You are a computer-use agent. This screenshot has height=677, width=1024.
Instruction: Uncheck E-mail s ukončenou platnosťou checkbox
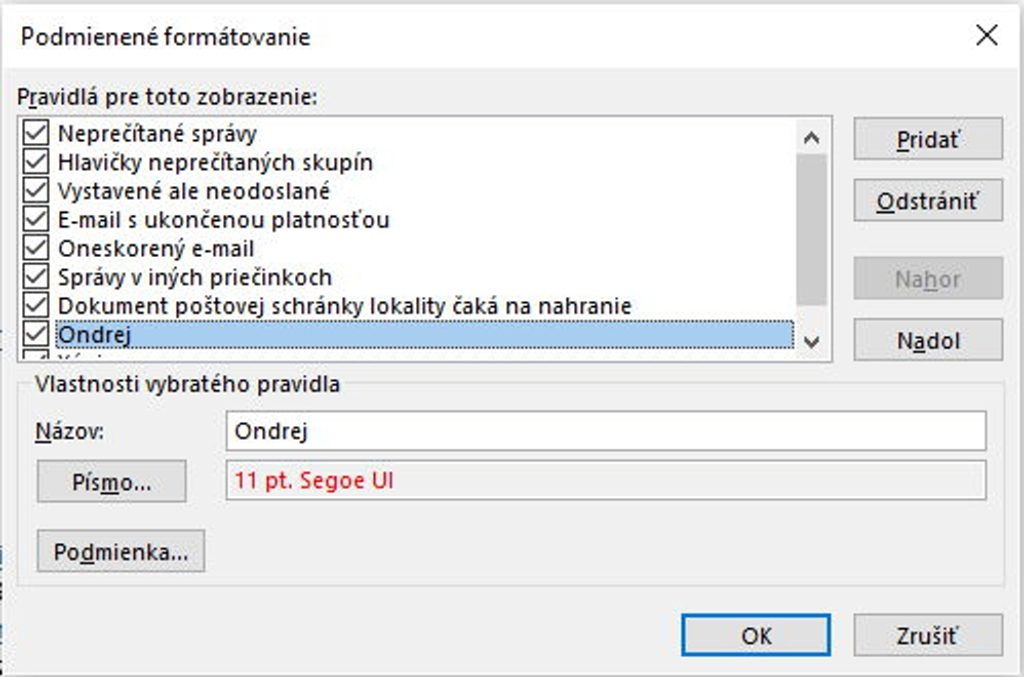(36, 219)
